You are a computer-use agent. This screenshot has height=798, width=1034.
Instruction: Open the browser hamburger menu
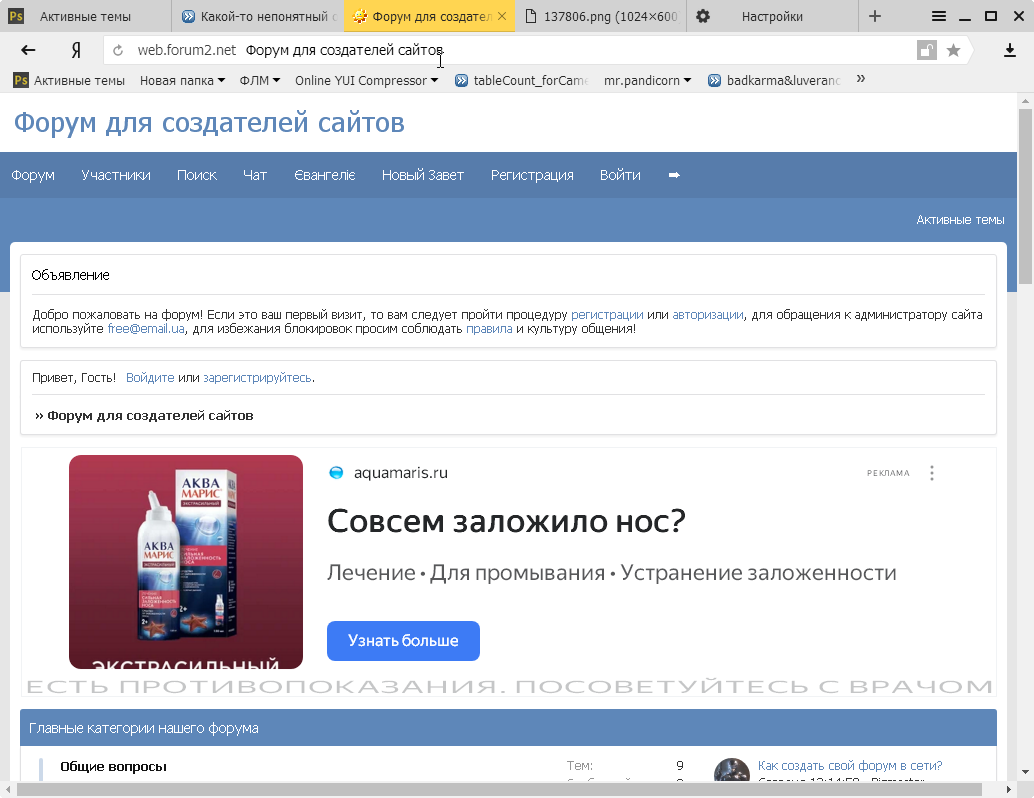click(x=939, y=16)
